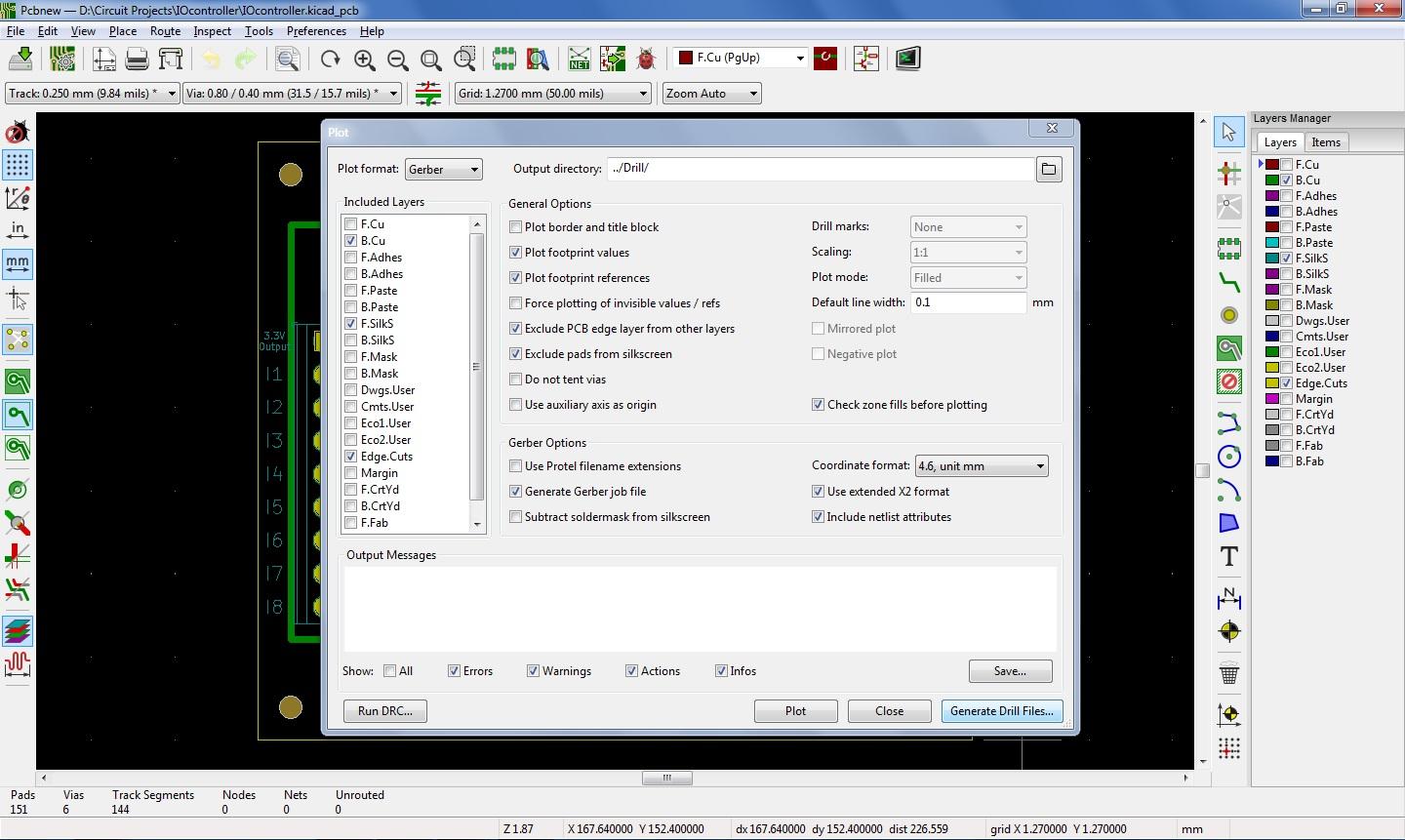
Task: Click the Plot button
Action: (796, 711)
